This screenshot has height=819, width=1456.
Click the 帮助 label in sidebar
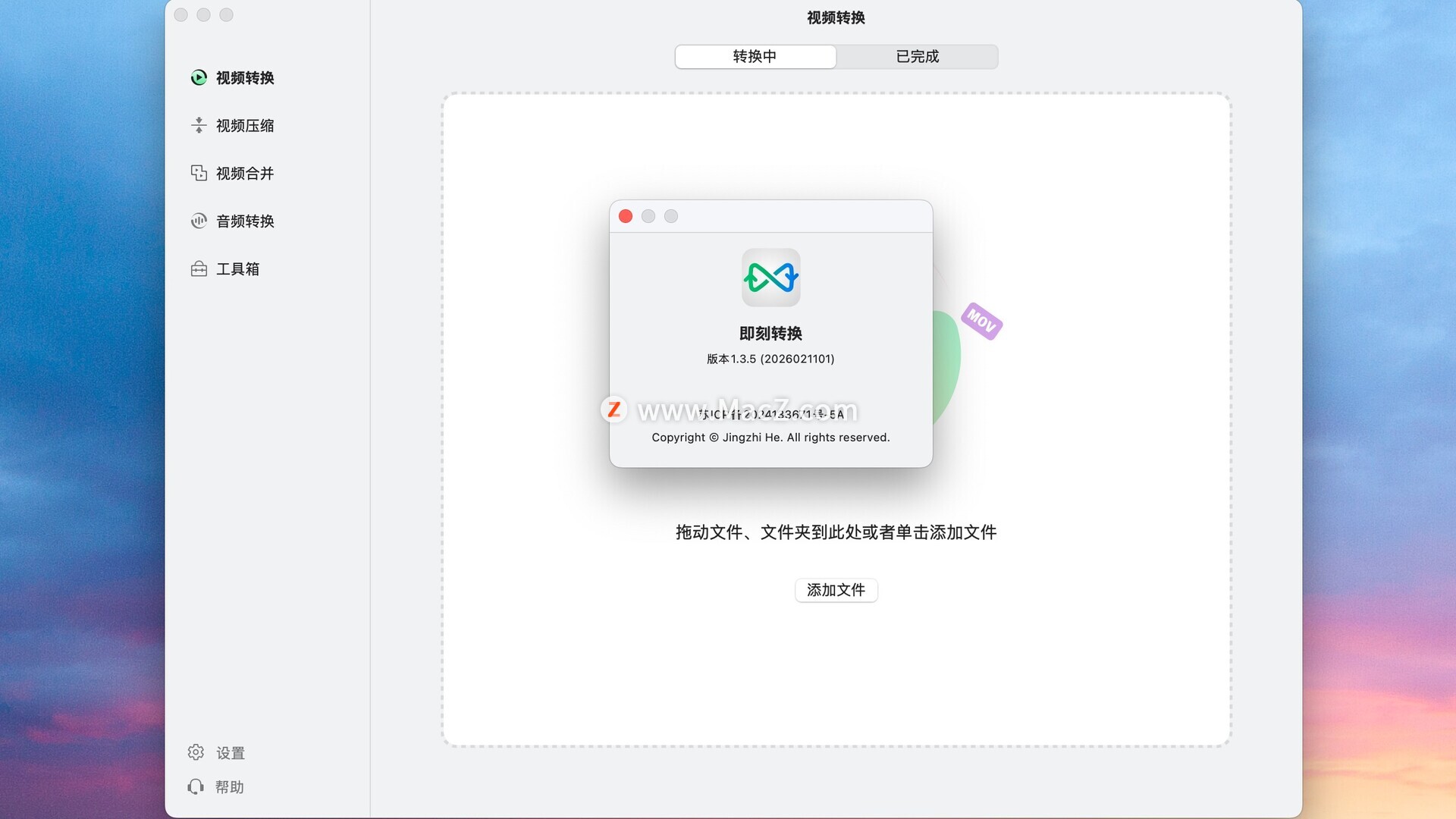(230, 786)
